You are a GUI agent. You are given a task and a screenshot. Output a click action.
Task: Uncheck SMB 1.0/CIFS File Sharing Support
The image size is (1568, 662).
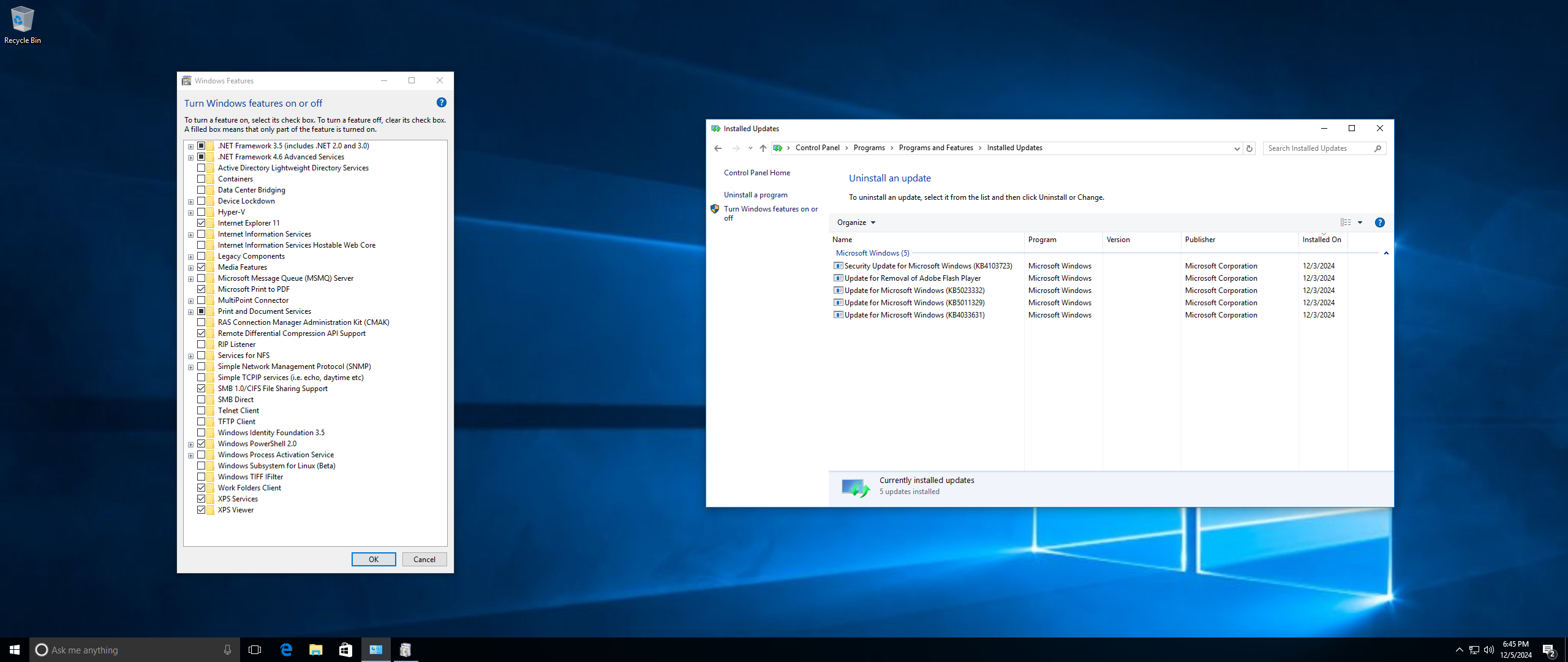point(201,389)
